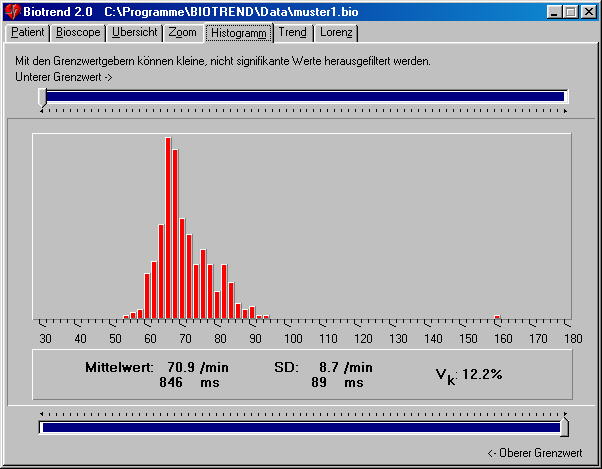Click the tallest red histogram bar
This screenshot has height=469, width=602.
coord(169,228)
